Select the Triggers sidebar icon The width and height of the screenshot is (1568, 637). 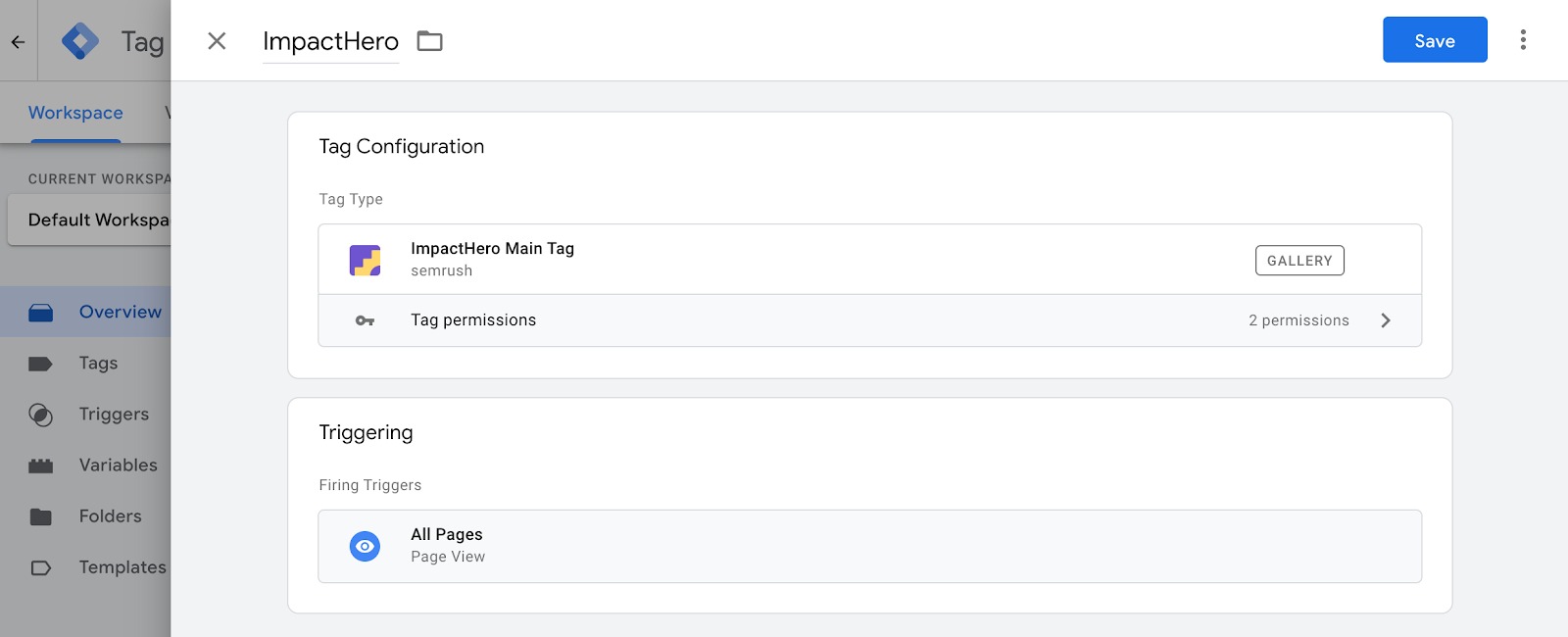coord(40,414)
